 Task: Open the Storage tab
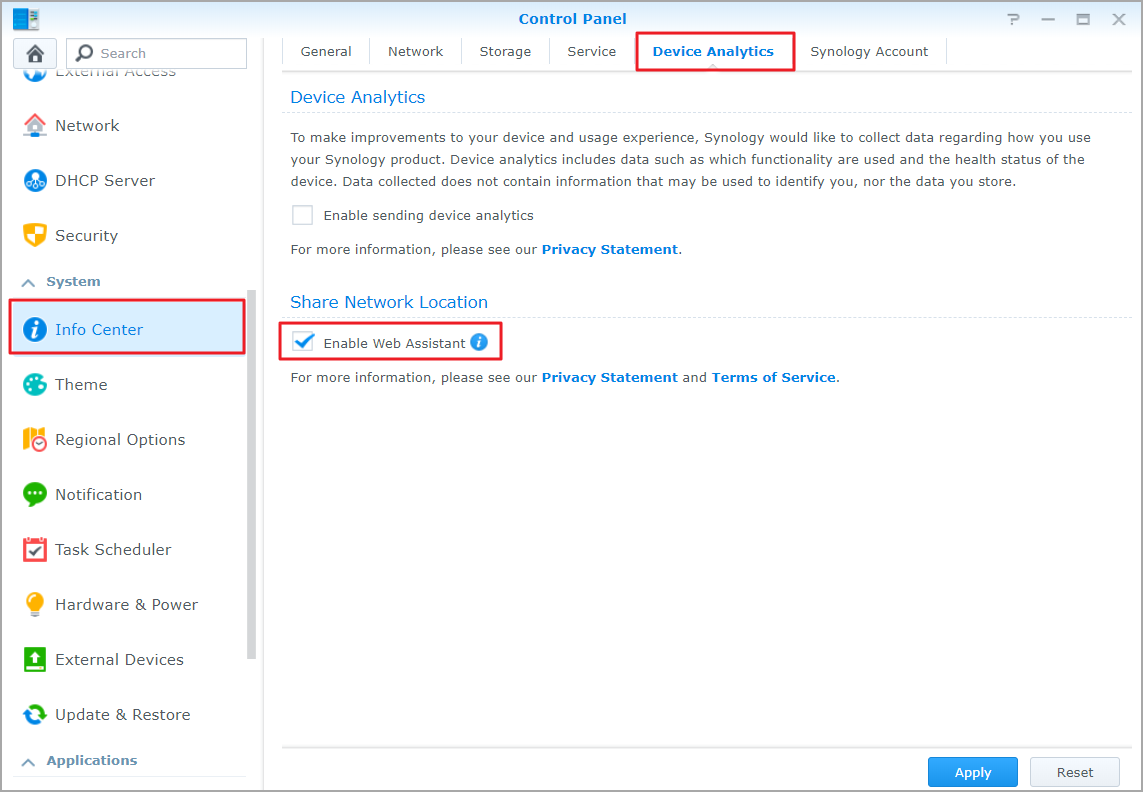tap(505, 52)
